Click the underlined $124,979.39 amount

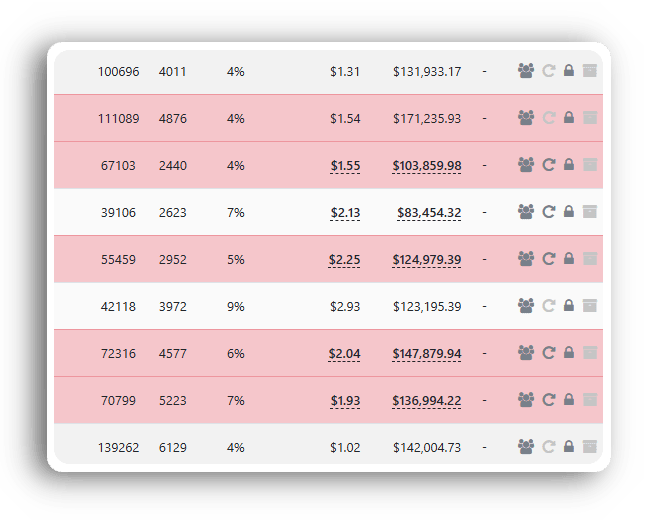click(x=427, y=259)
